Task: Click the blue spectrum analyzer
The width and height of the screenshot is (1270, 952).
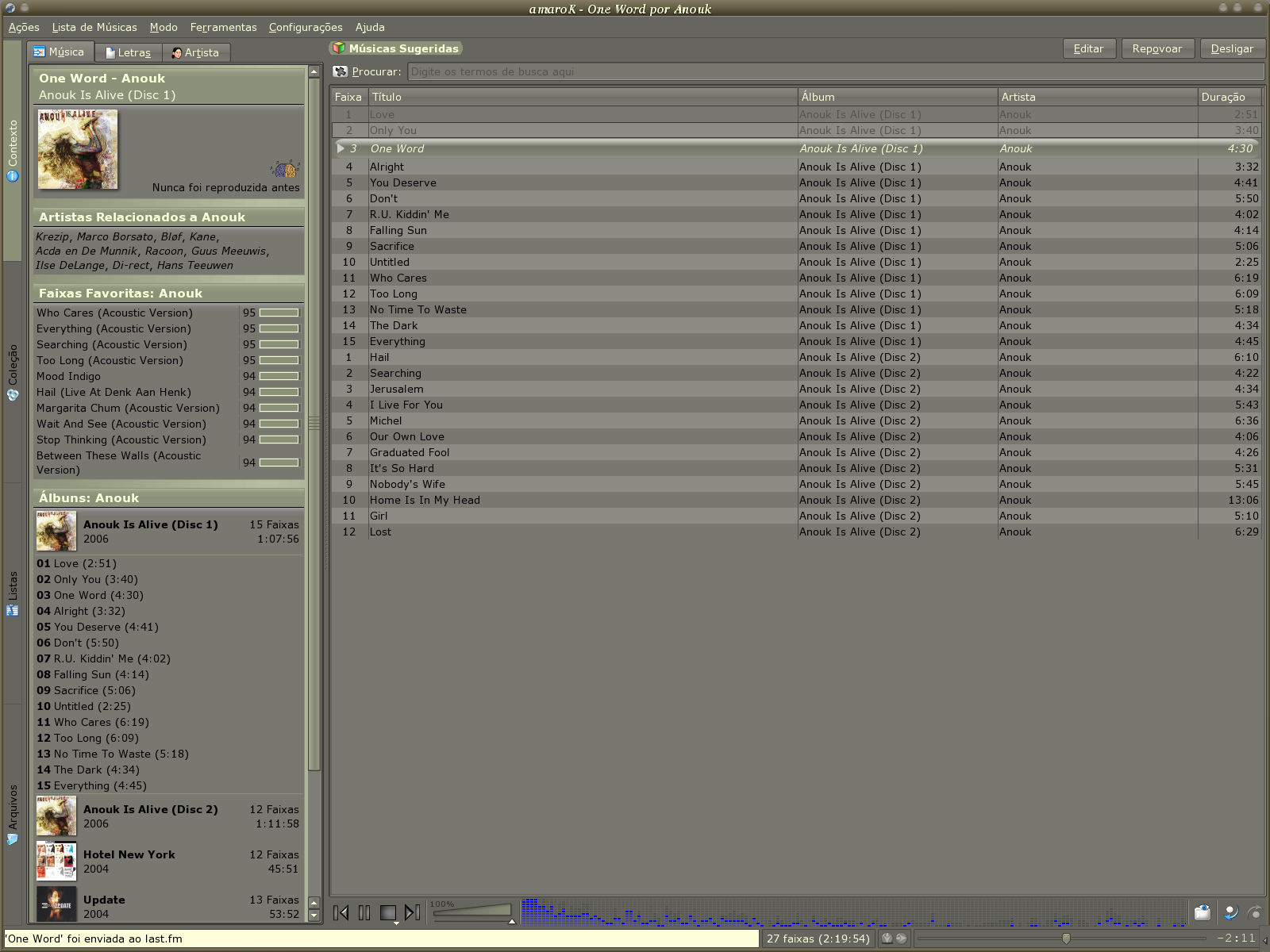Action: pyautogui.click(x=853, y=912)
